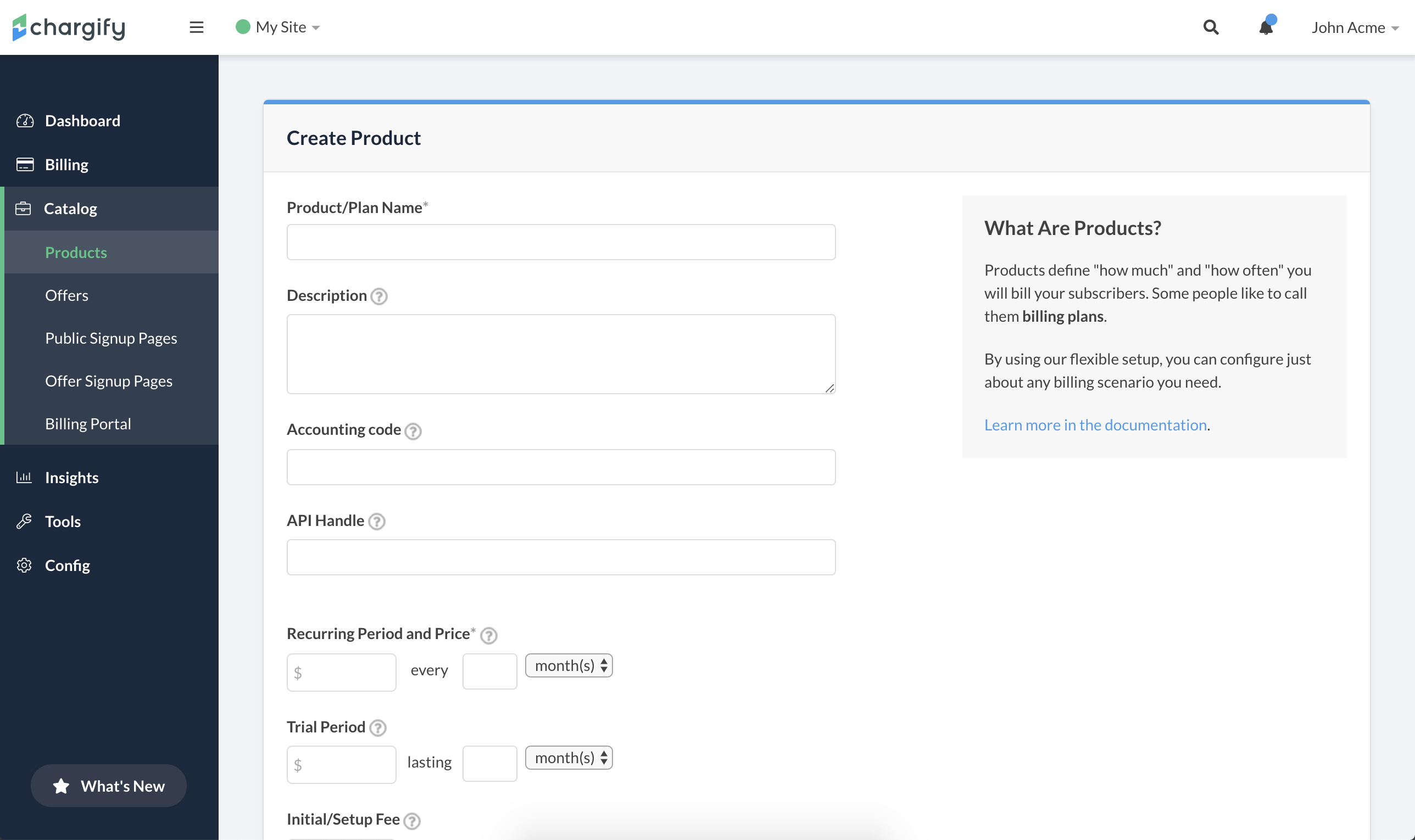Select Offers under Catalog
1415x840 pixels.
click(67, 295)
